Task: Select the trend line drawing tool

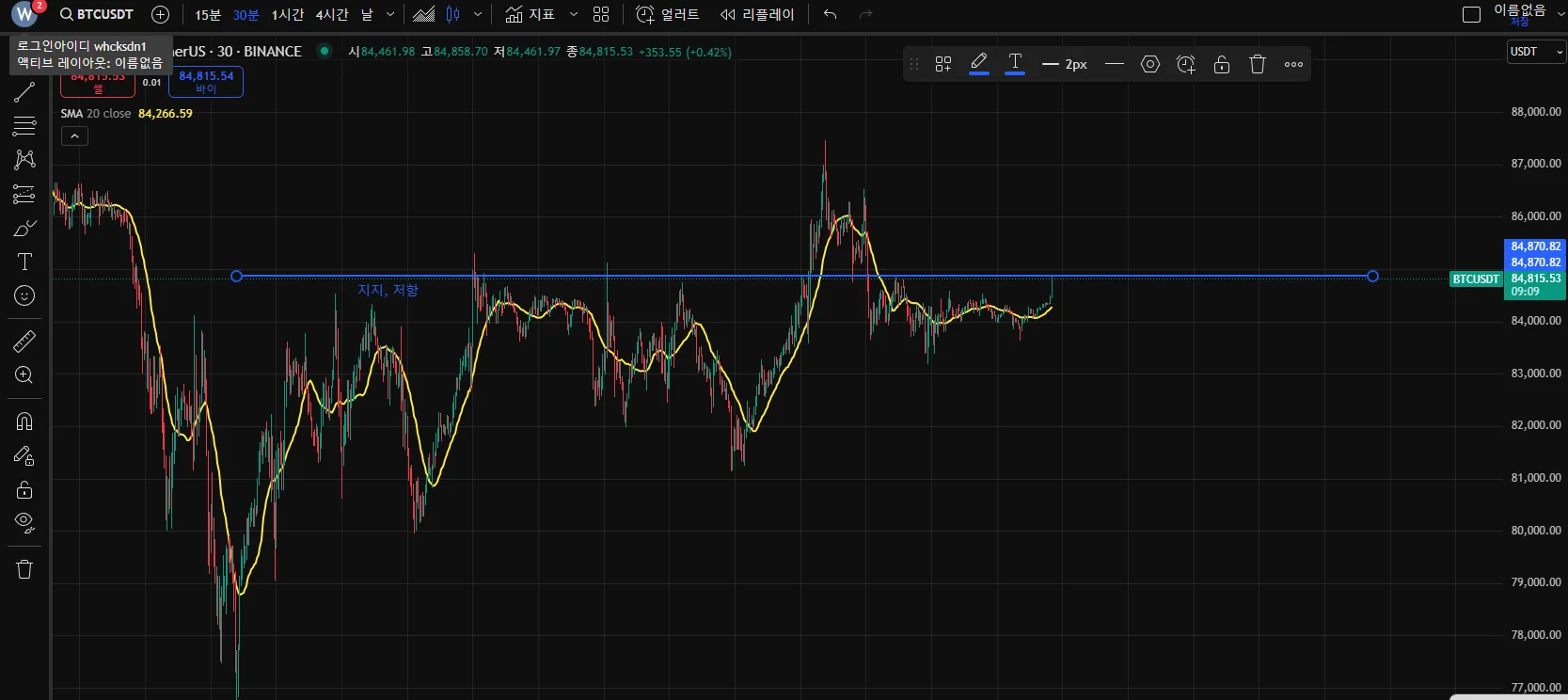Action: pyautogui.click(x=24, y=92)
